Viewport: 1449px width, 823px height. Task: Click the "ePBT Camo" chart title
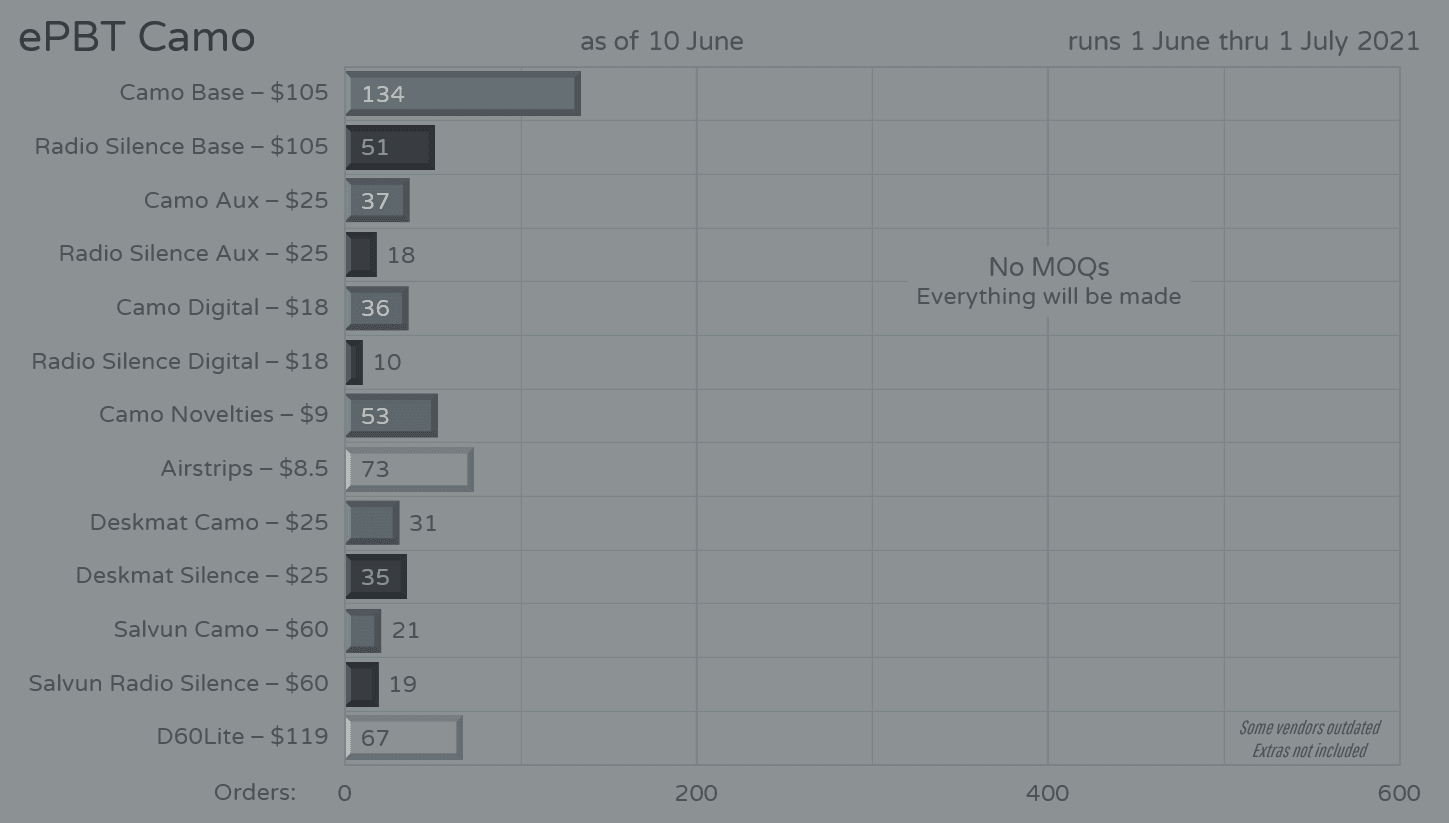pyautogui.click(x=137, y=38)
